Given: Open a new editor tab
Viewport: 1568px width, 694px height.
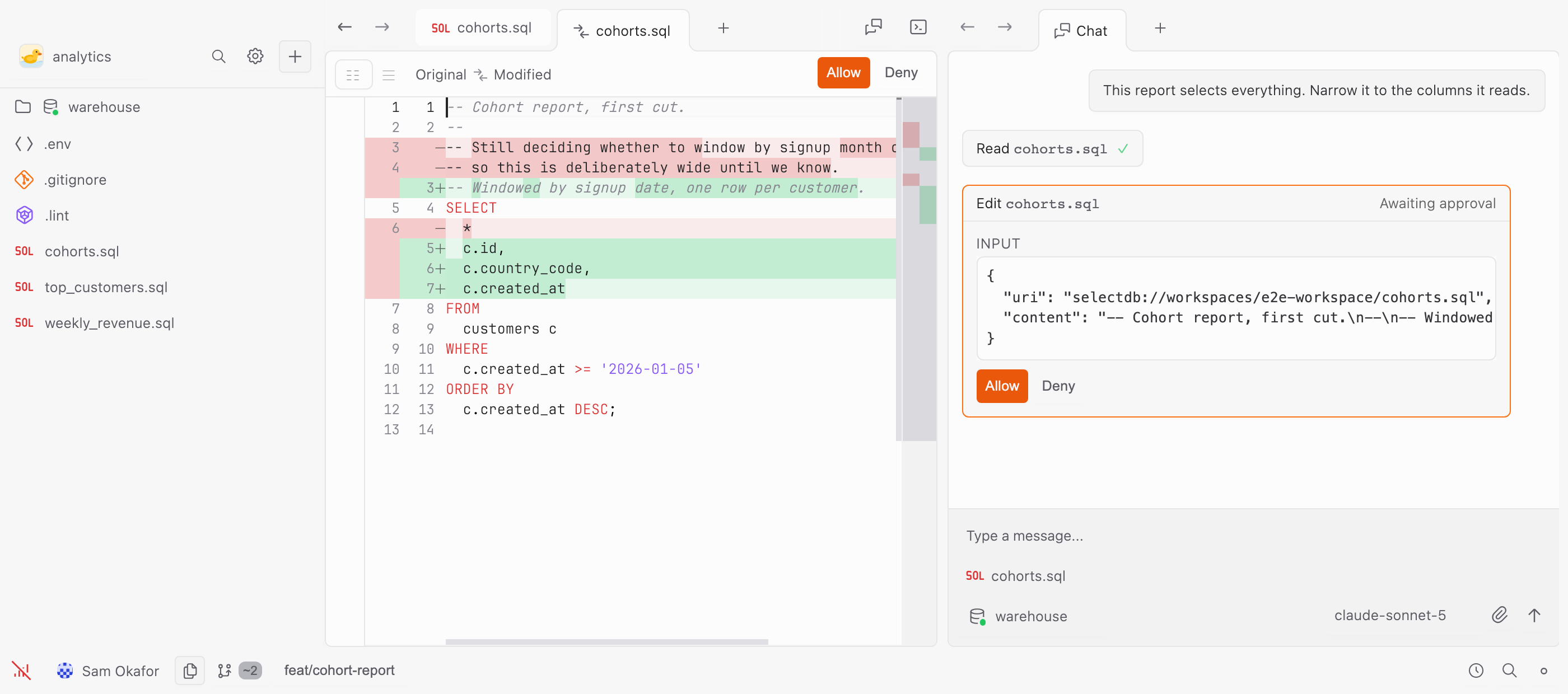Looking at the screenshot, I should coord(723,28).
